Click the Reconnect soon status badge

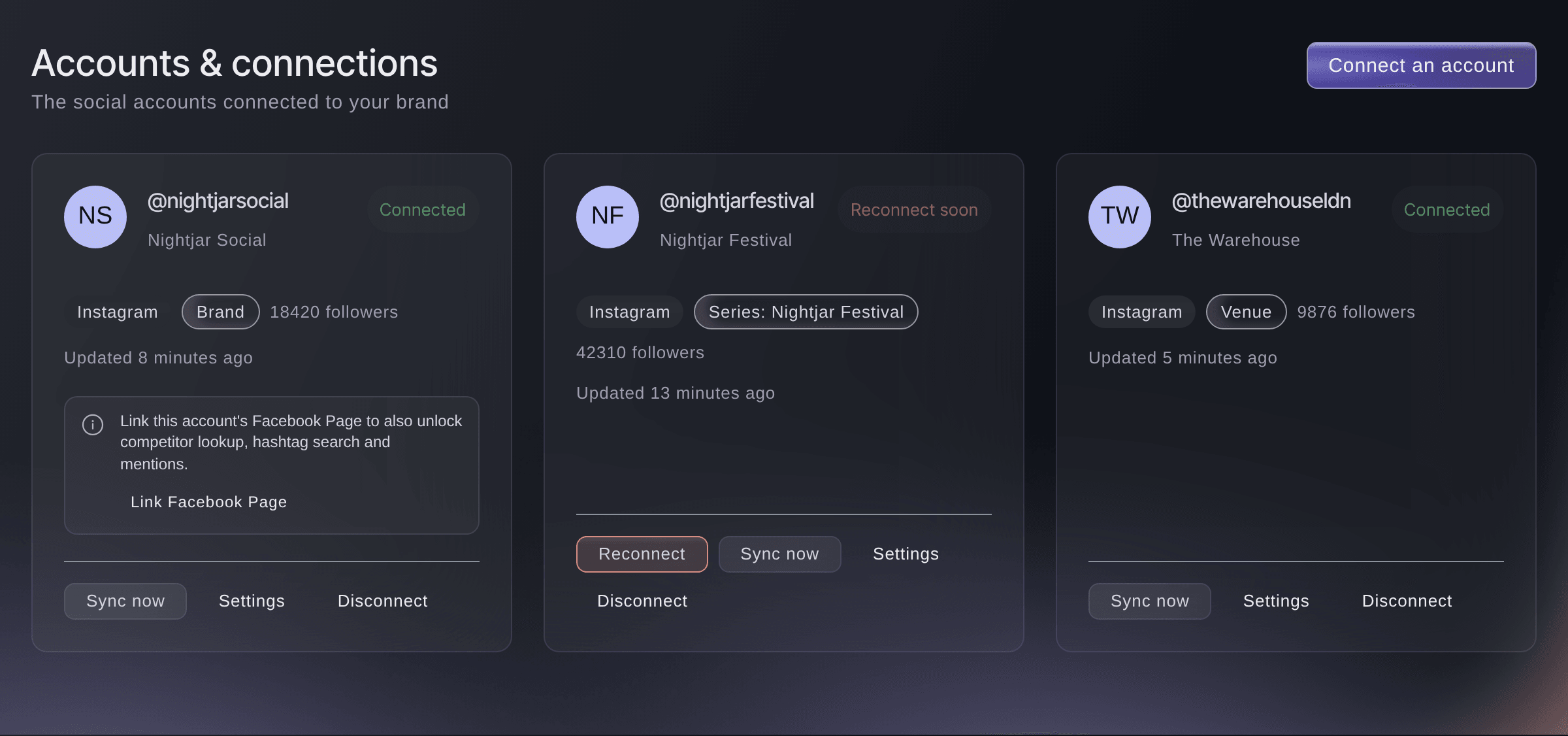tap(914, 210)
